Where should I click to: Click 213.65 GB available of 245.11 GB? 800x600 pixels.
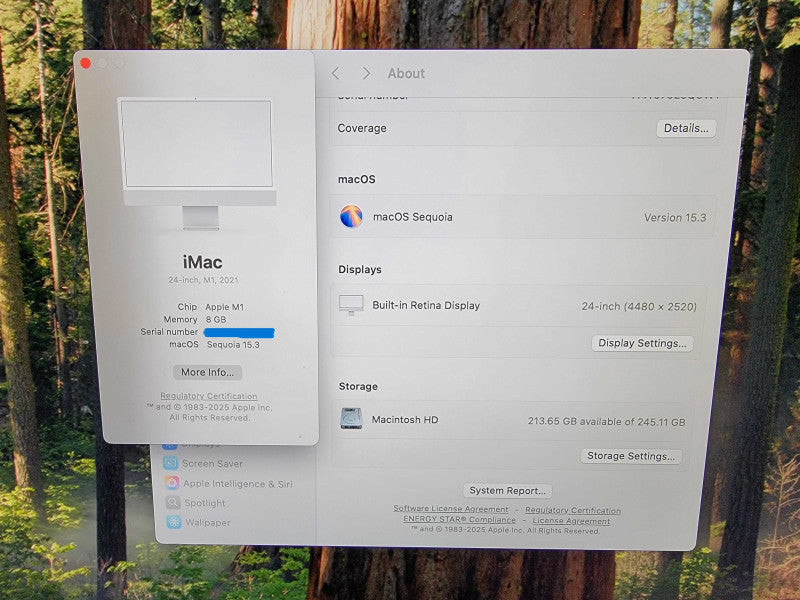click(x=606, y=422)
